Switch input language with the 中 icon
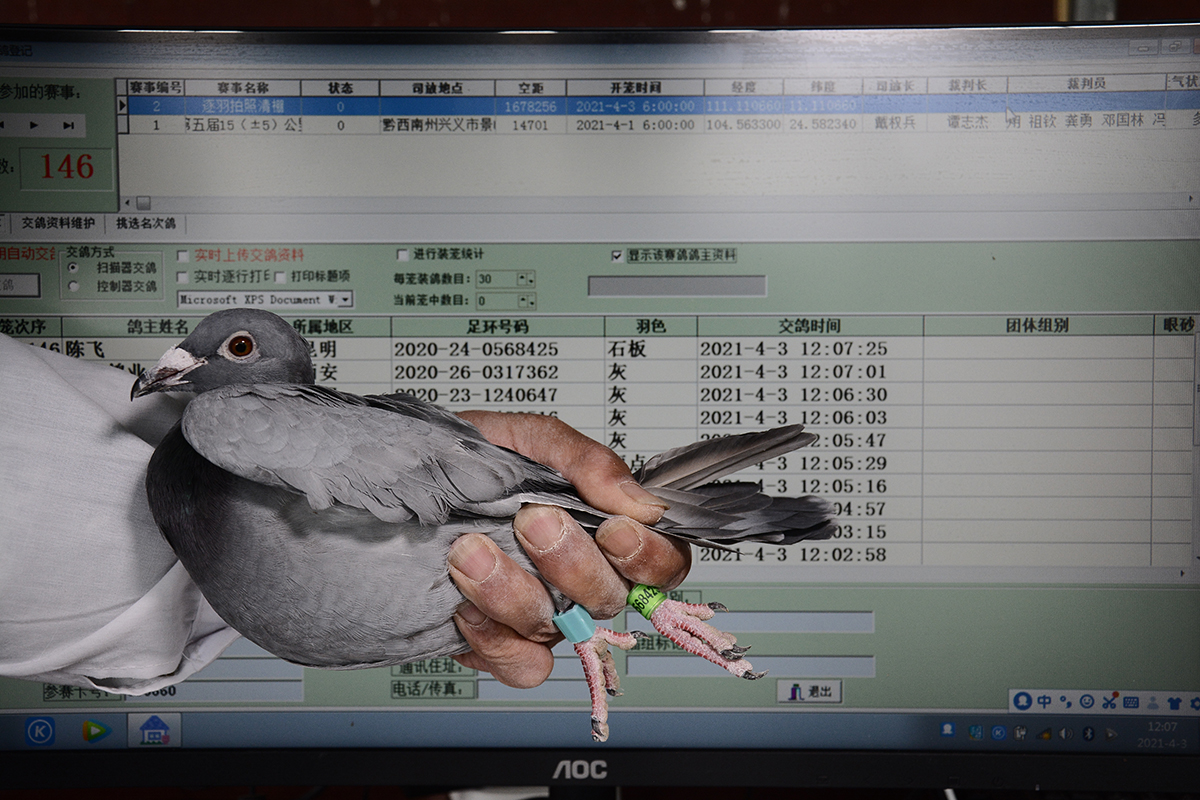Screen dimensions: 1200x800 [1044, 701]
